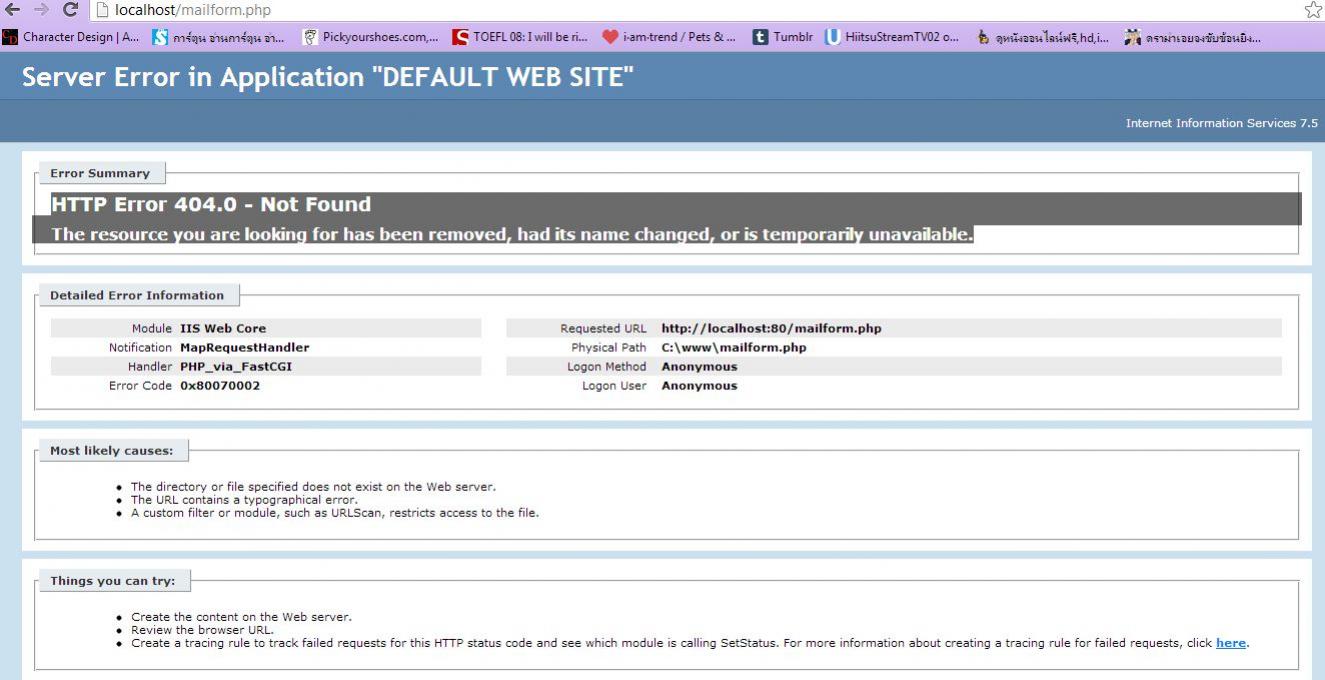This screenshot has width=1325, height=680.
Task: Click the 'HTTP Error 404.0 - Not Found' heading
Action: [211, 204]
